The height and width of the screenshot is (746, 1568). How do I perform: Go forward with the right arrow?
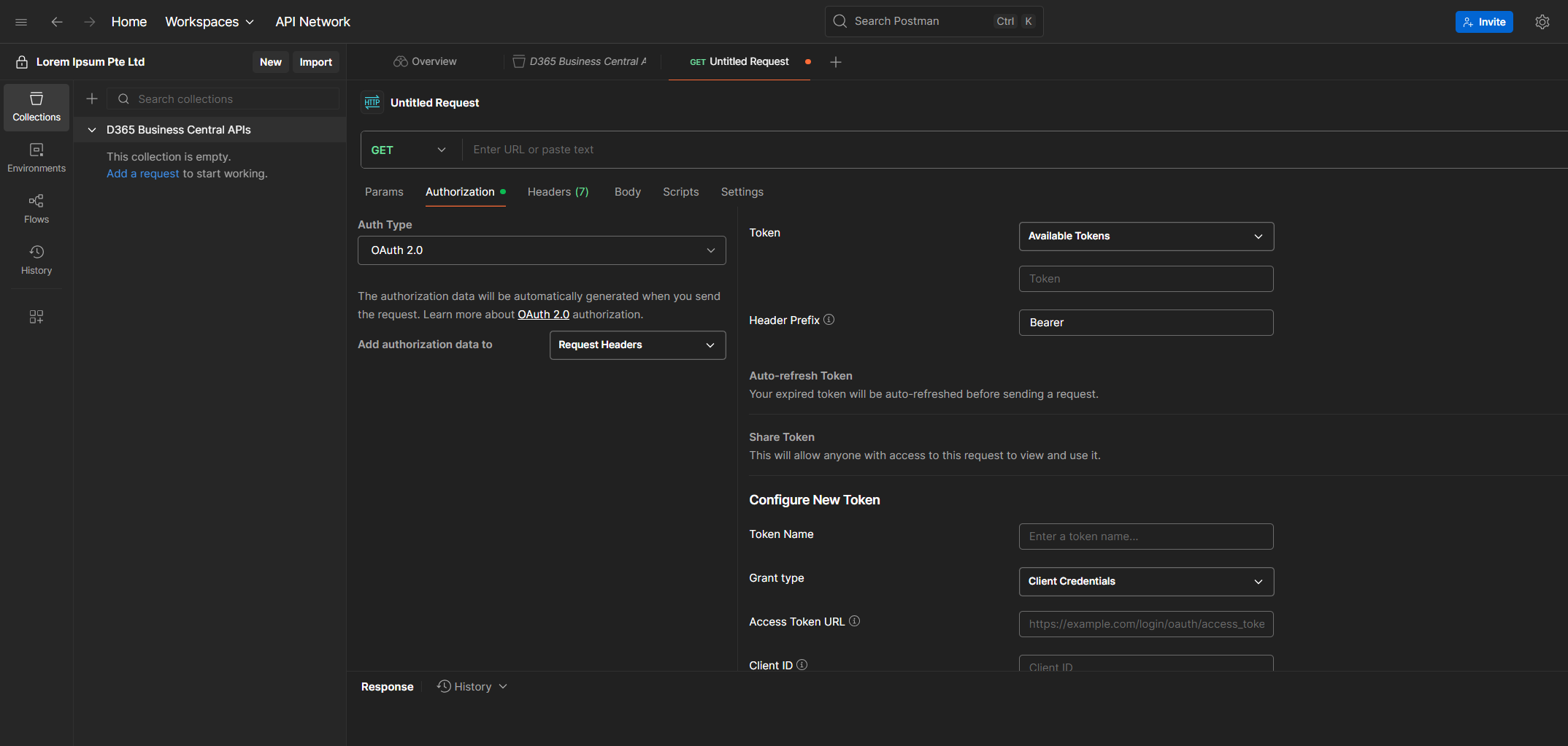click(89, 22)
